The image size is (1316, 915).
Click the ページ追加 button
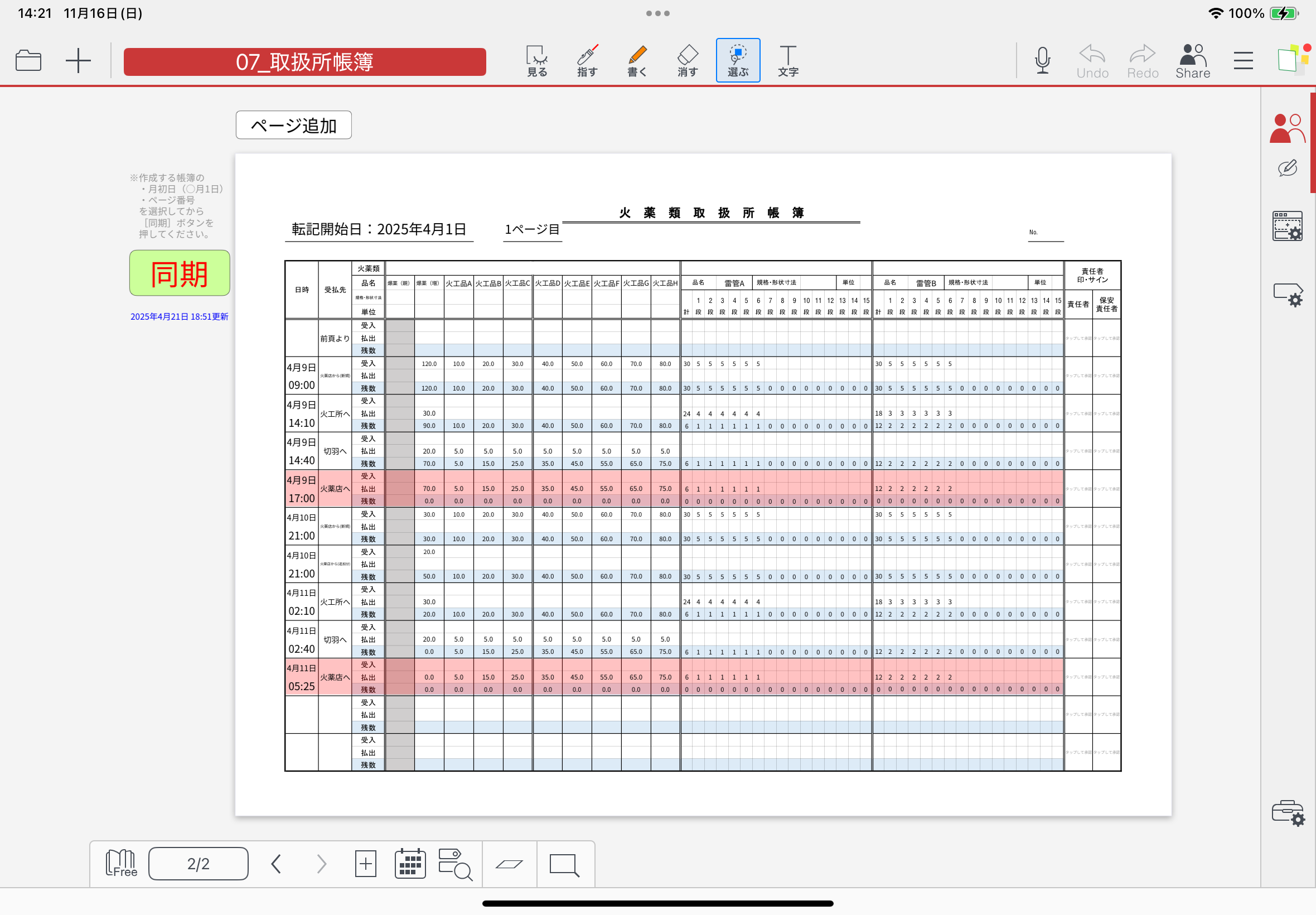[x=293, y=125]
